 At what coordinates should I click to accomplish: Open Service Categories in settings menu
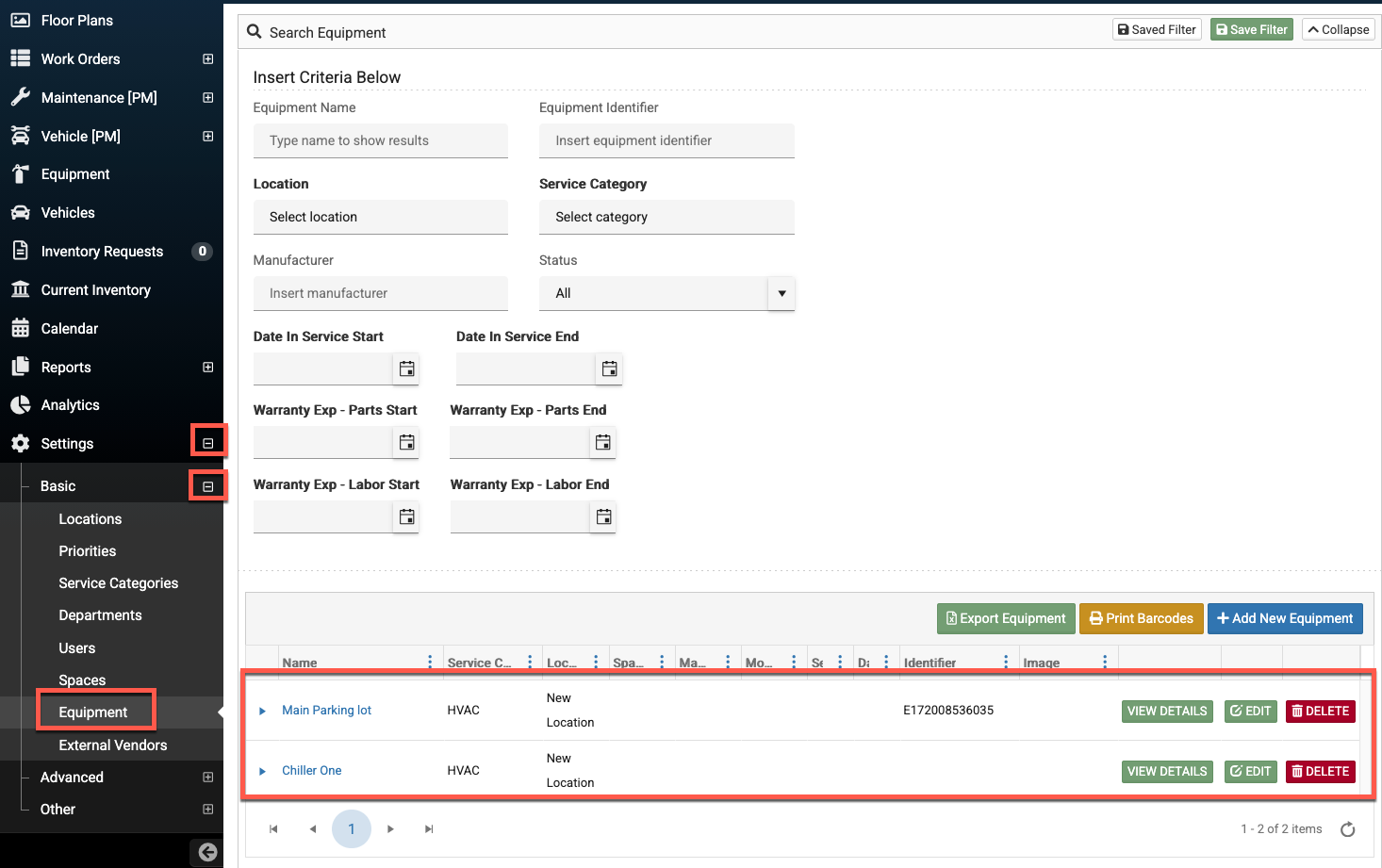[118, 583]
